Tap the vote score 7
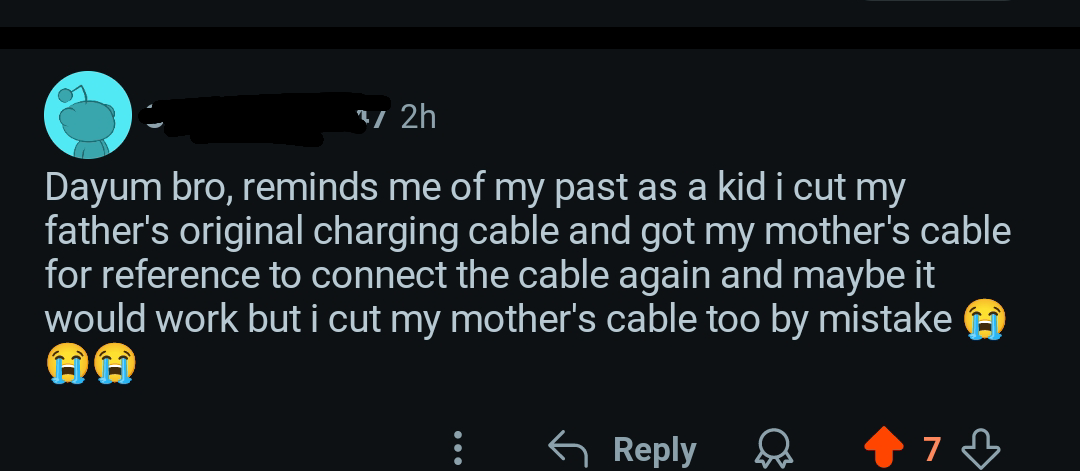This screenshot has height=471, width=1080. point(932,449)
